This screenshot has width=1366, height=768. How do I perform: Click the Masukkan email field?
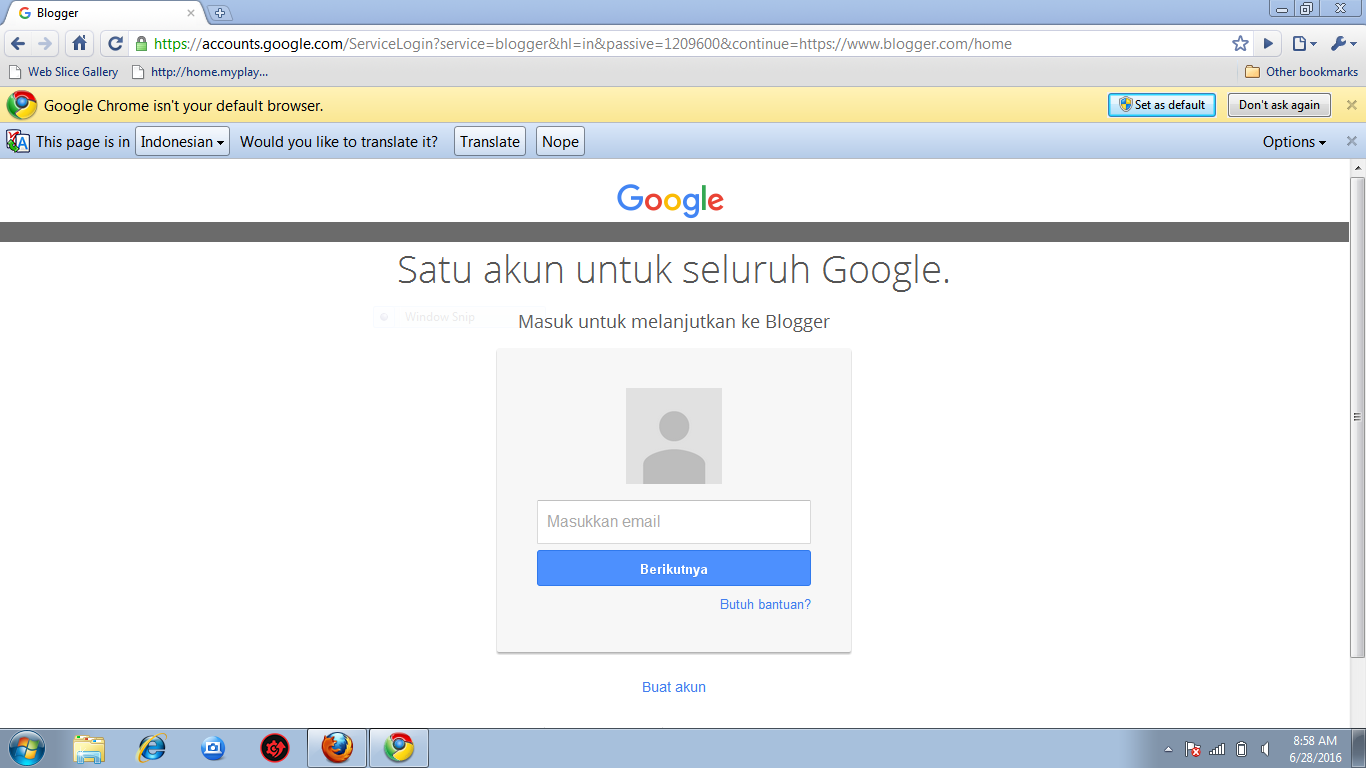point(674,522)
